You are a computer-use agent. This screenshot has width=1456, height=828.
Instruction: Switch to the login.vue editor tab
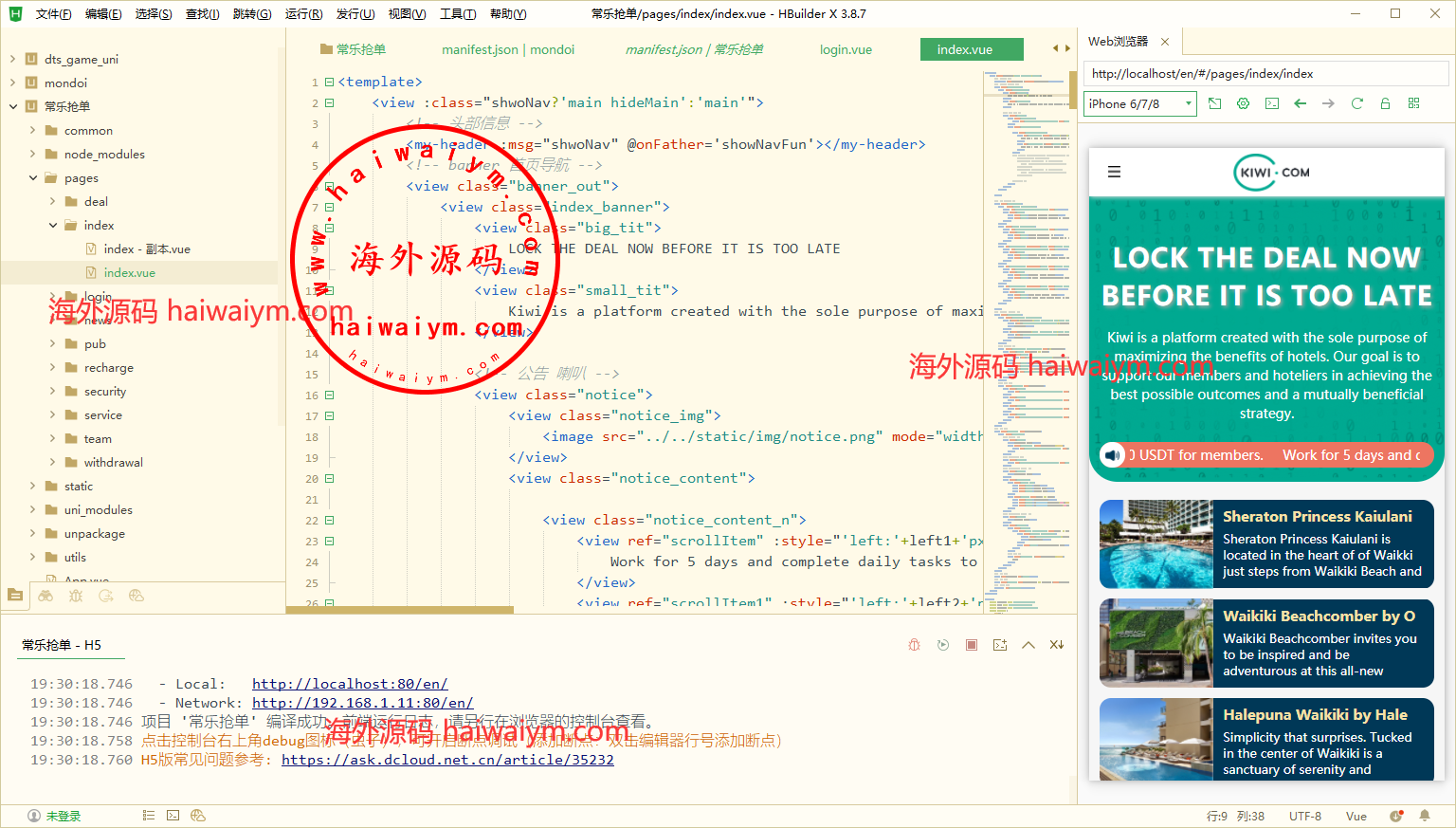pos(846,50)
